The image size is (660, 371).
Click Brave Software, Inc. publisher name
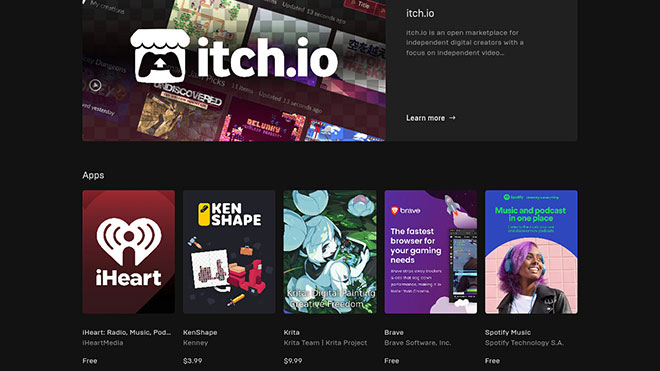[417, 343]
